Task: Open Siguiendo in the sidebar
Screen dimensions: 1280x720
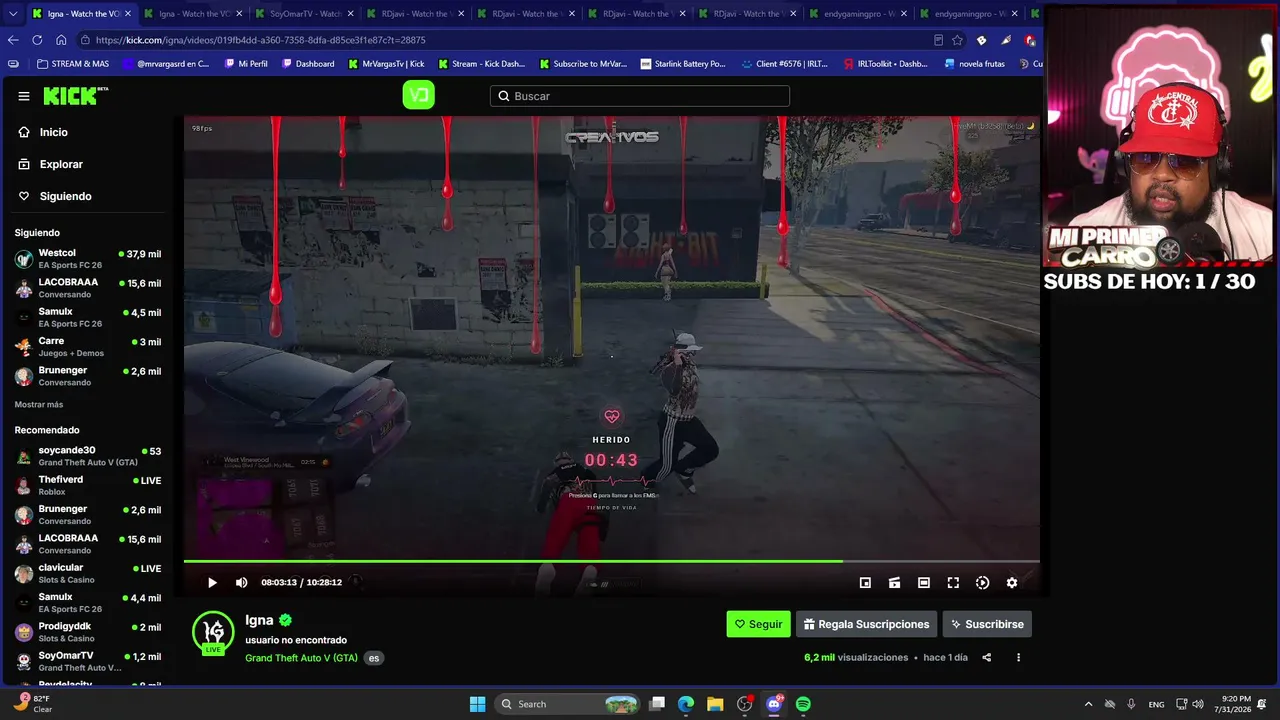Action: click(65, 196)
